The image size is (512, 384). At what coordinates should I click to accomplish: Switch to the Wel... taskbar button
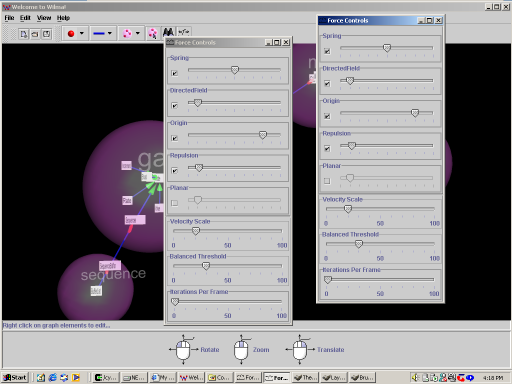point(191,377)
